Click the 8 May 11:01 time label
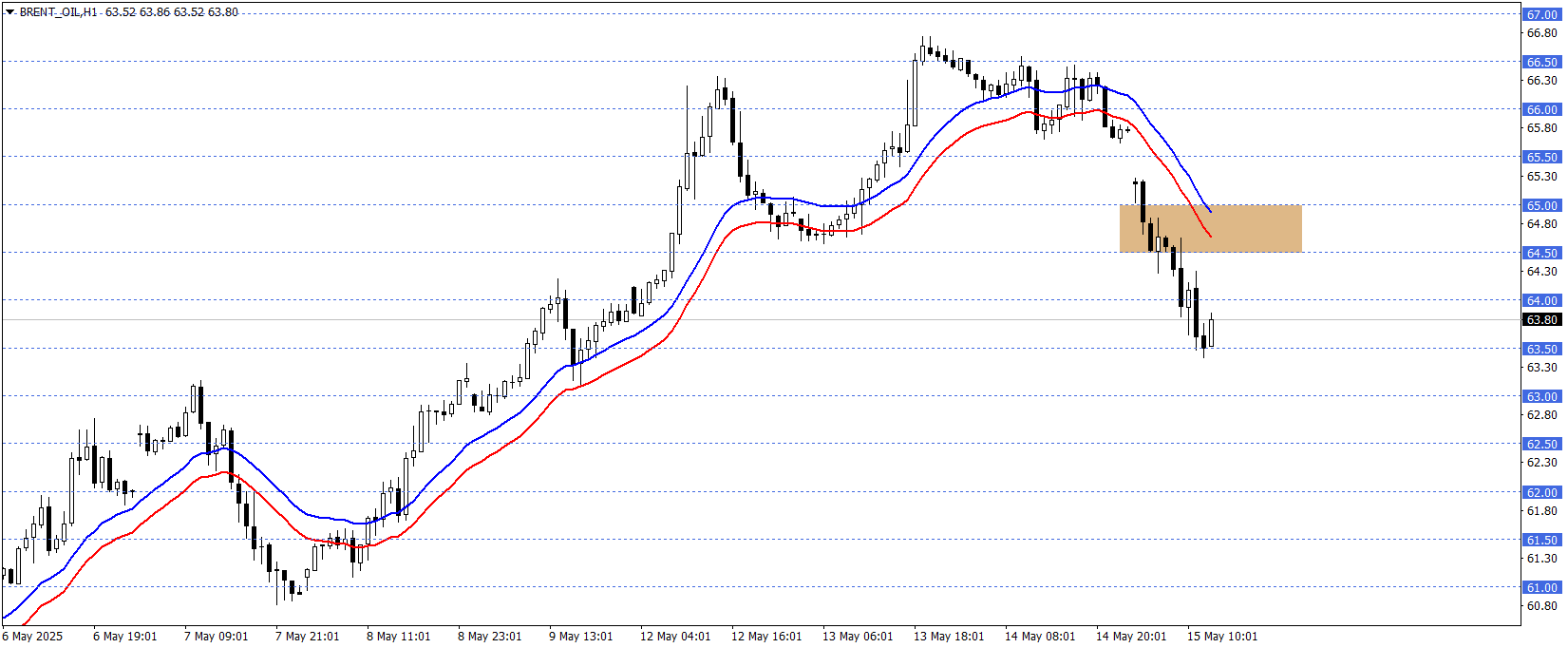 pos(399,637)
